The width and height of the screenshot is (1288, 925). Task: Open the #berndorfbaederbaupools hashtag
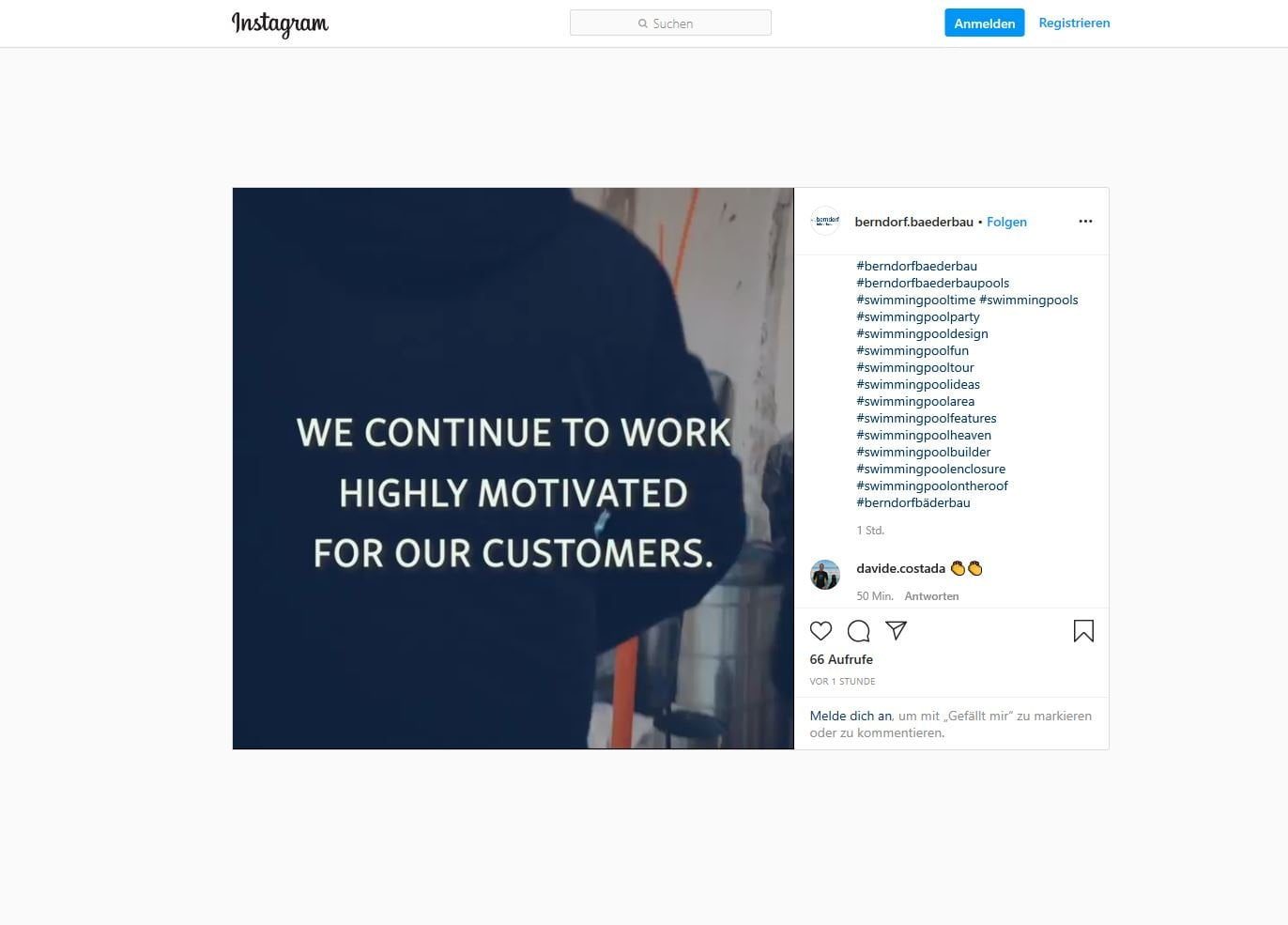[932, 283]
